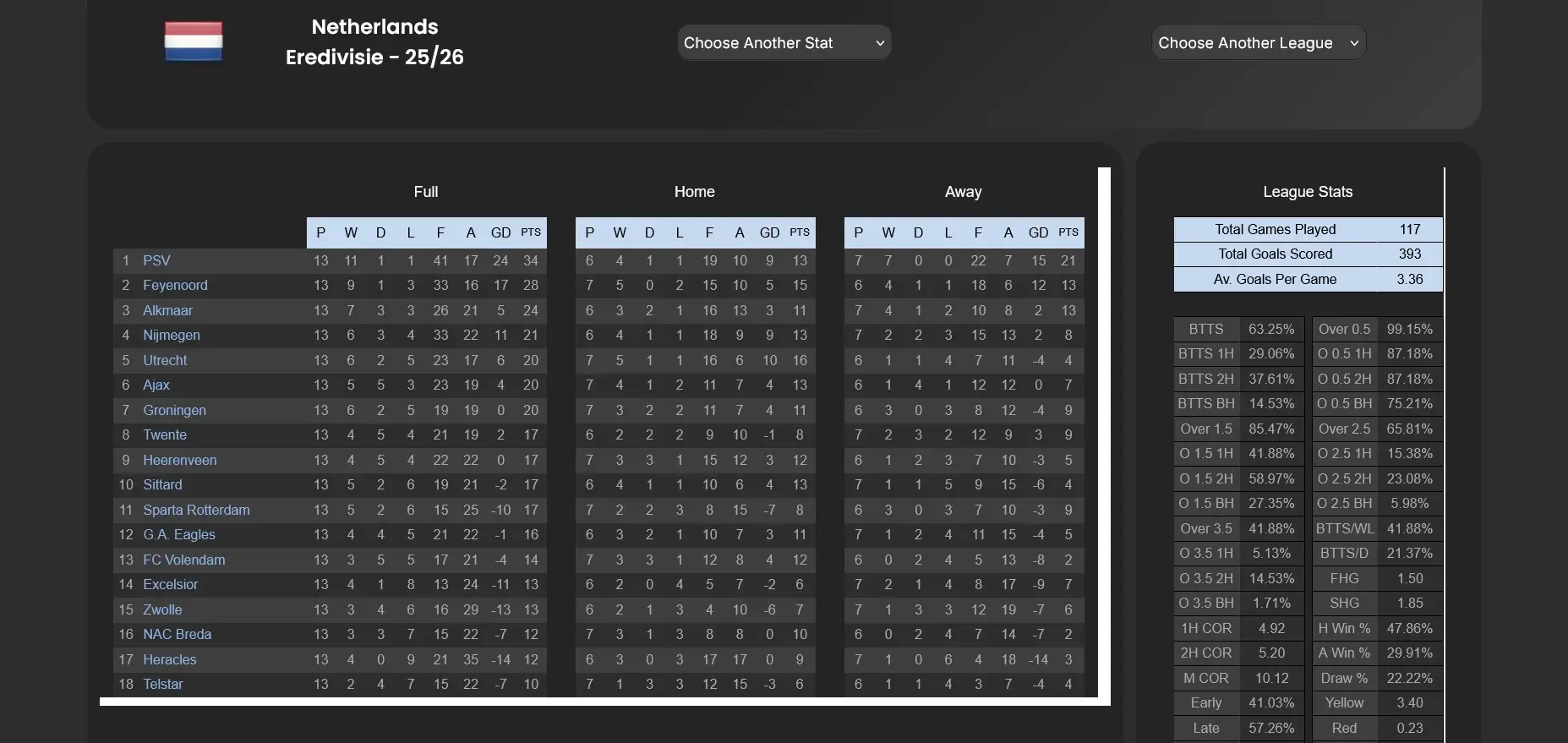Click the Red value 0.23
Viewport: 1568px width, 743px height.
(1410, 728)
